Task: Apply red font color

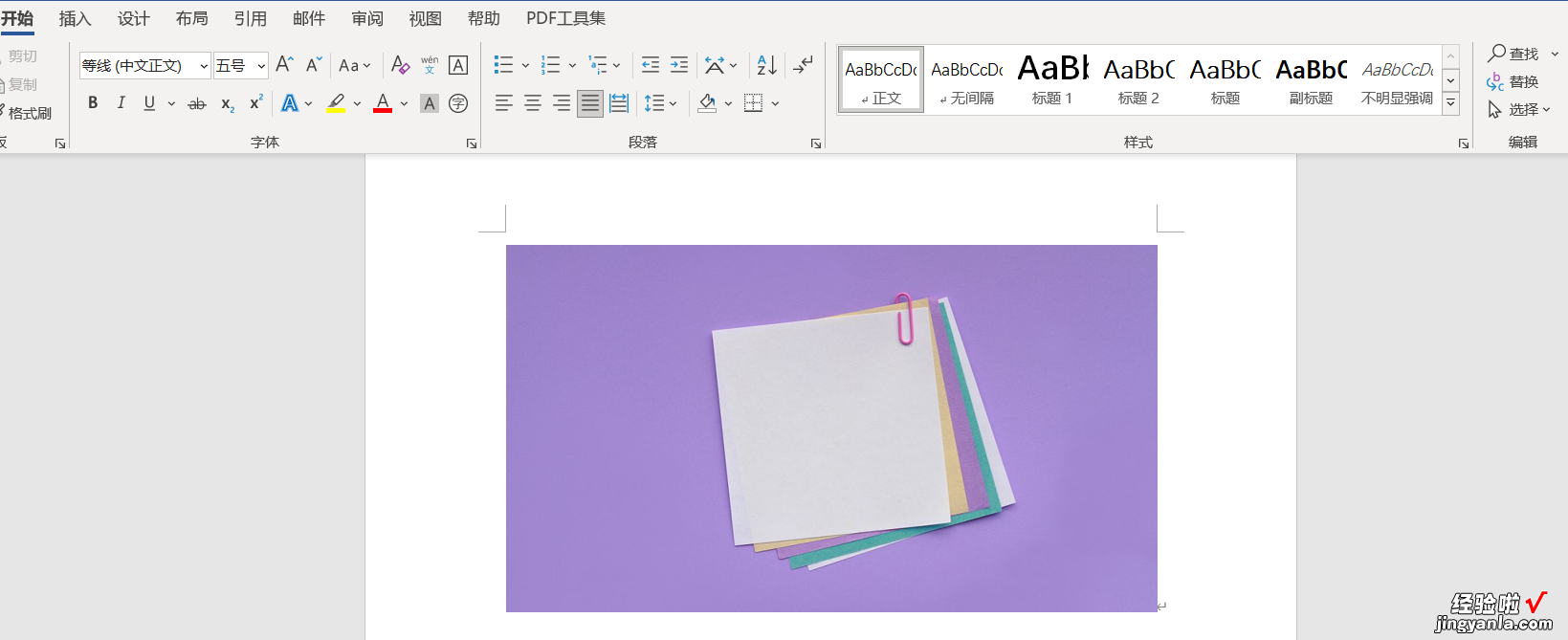Action: 383,103
